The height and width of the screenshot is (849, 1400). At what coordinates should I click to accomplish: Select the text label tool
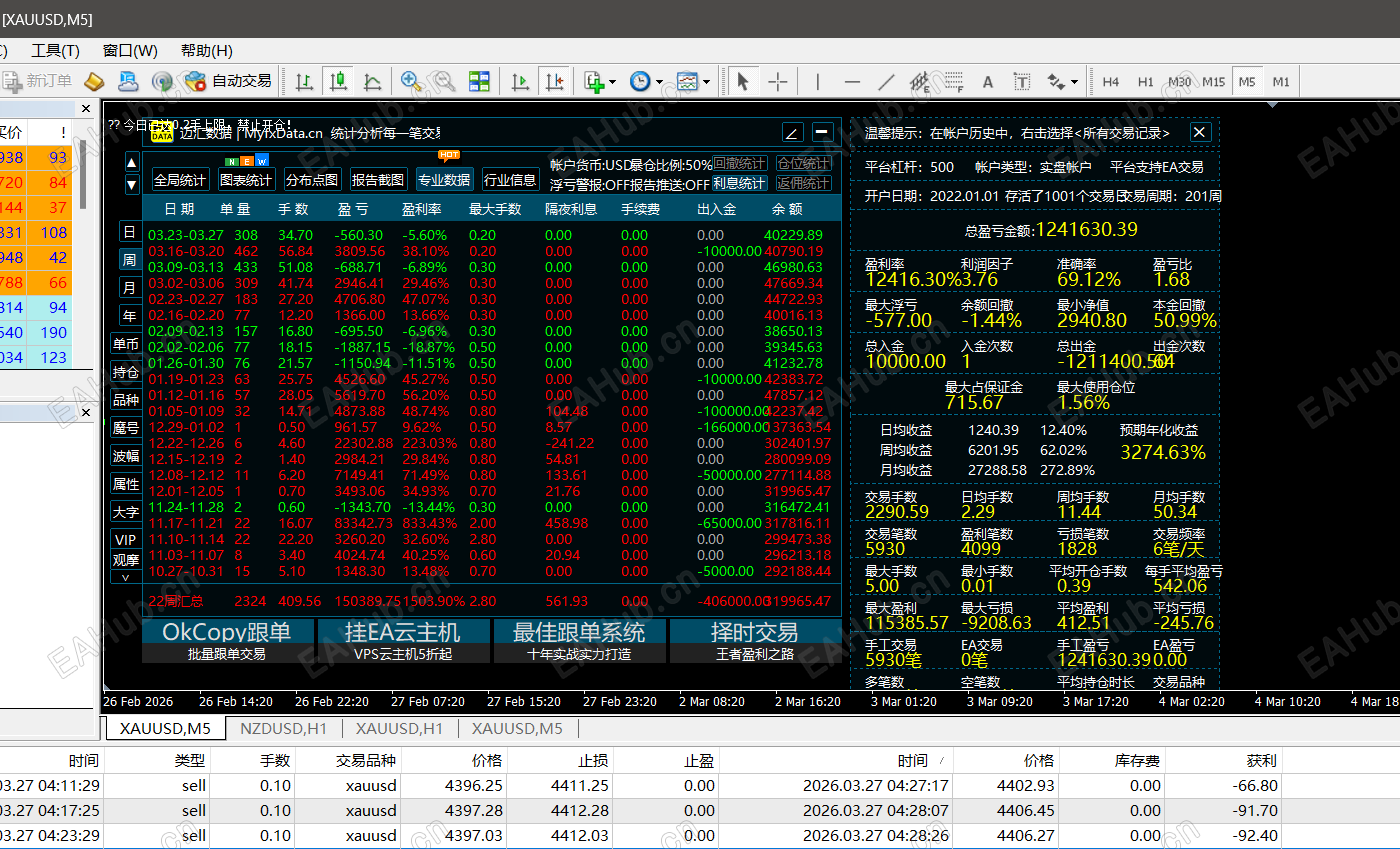1022,81
